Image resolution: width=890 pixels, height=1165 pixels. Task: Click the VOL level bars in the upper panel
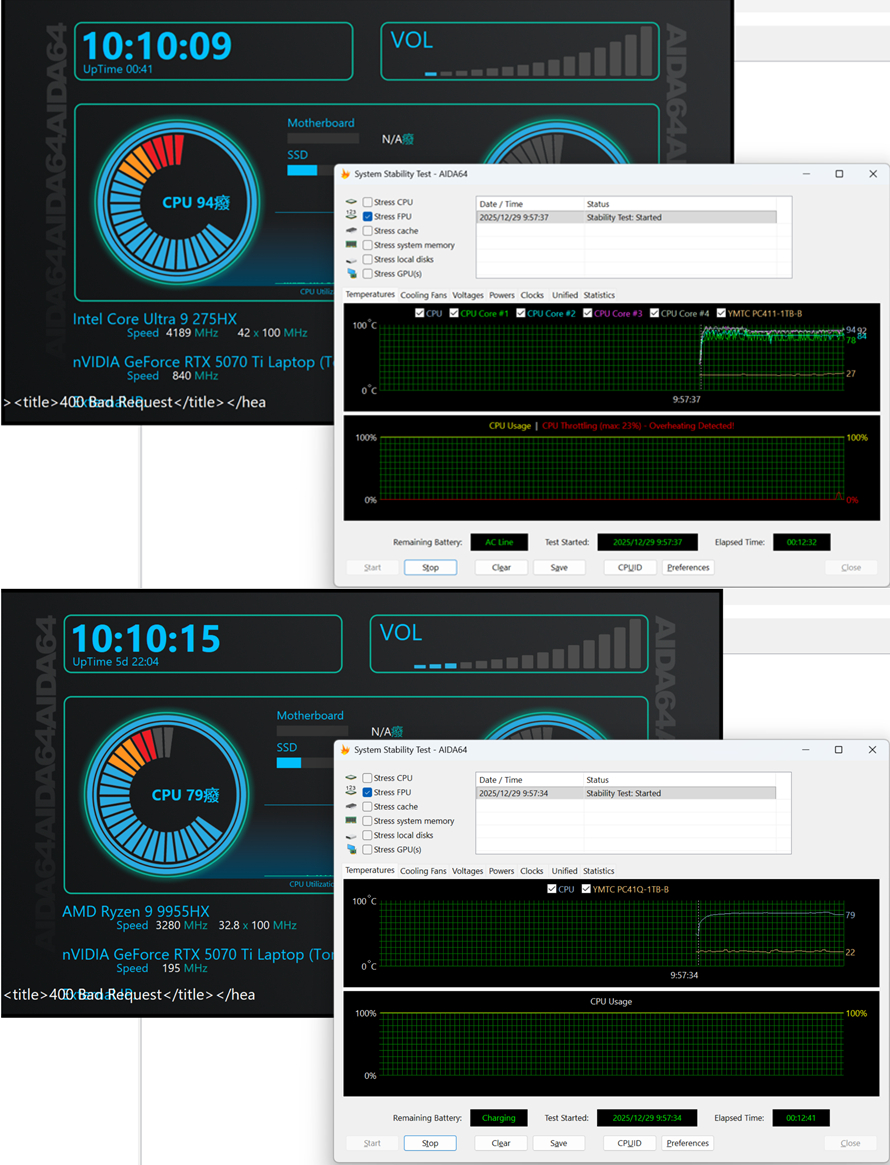click(x=540, y=56)
